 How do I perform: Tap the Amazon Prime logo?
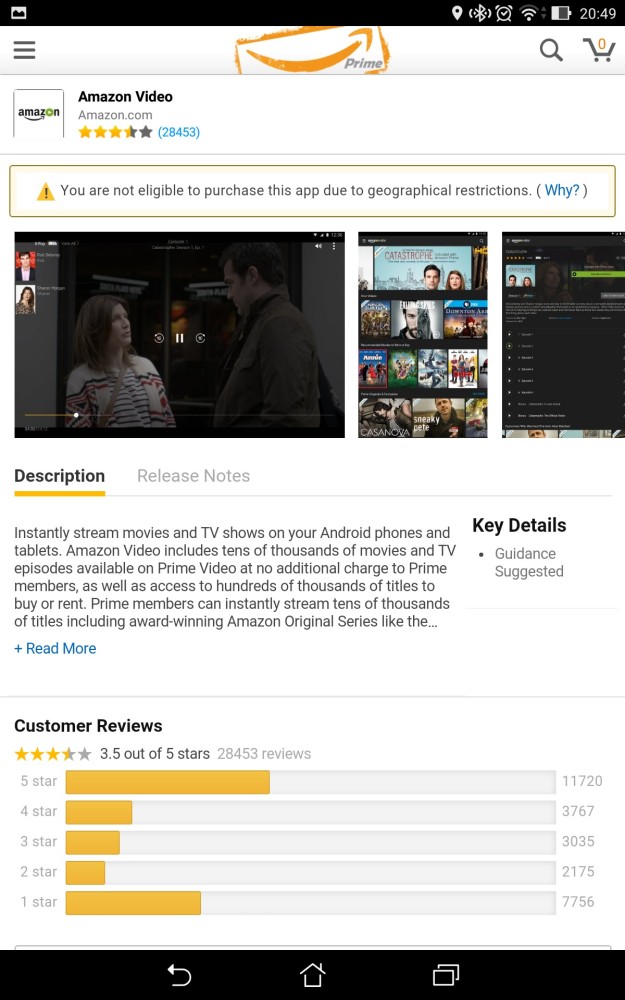pyautogui.click(x=312, y=50)
